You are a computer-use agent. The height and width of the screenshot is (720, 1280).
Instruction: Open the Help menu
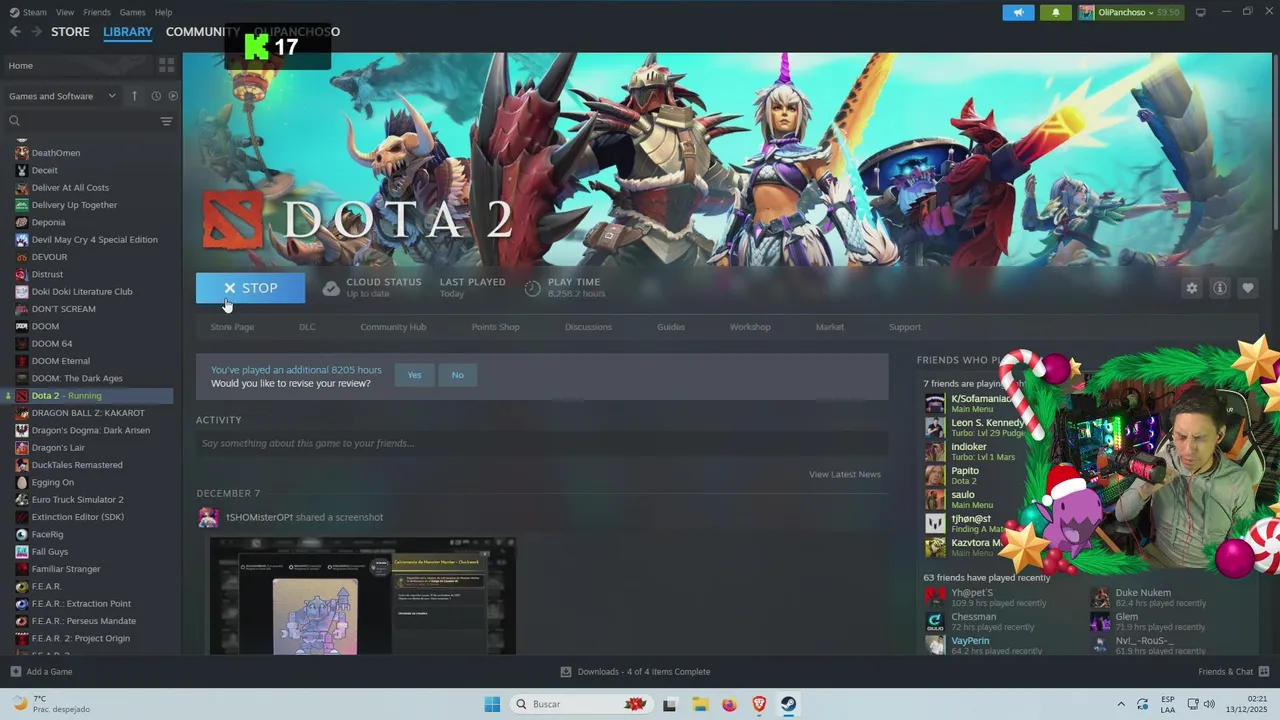coord(163,12)
